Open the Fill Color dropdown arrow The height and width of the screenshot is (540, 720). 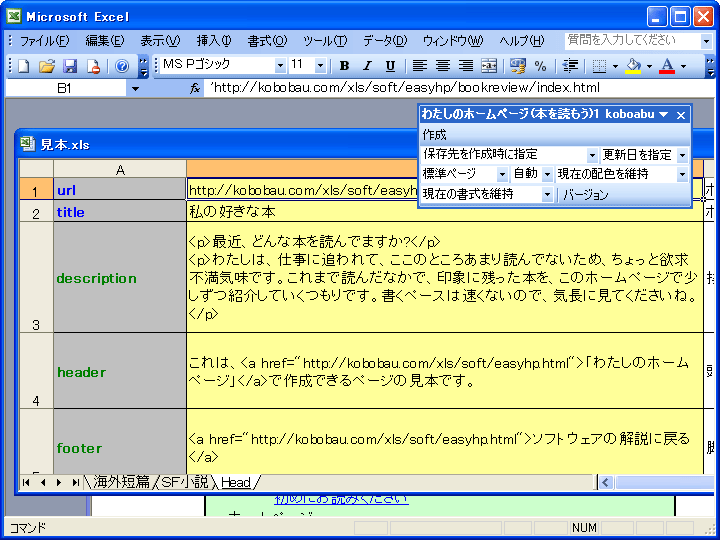click(x=649, y=66)
